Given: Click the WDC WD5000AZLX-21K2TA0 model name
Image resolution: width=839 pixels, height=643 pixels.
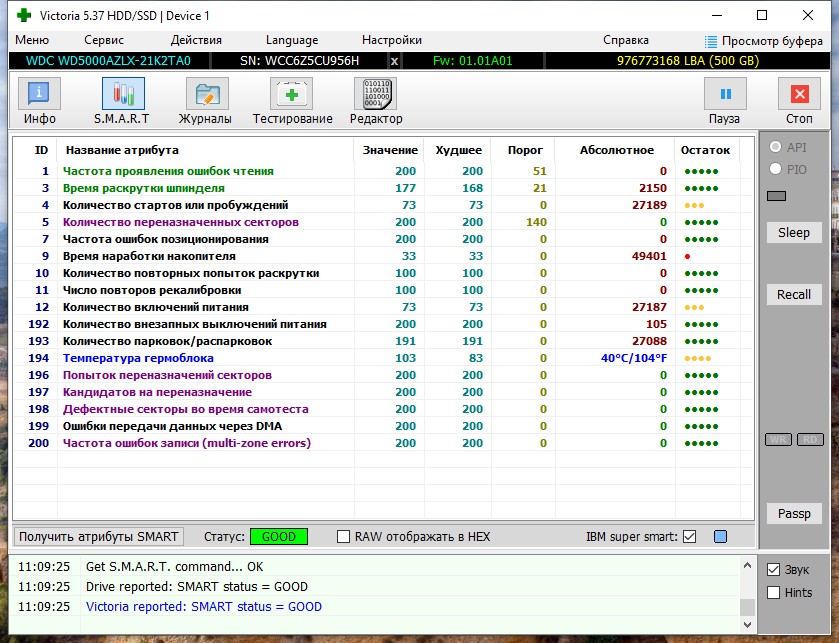Looking at the screenshot, I should [x=108, y=61].
